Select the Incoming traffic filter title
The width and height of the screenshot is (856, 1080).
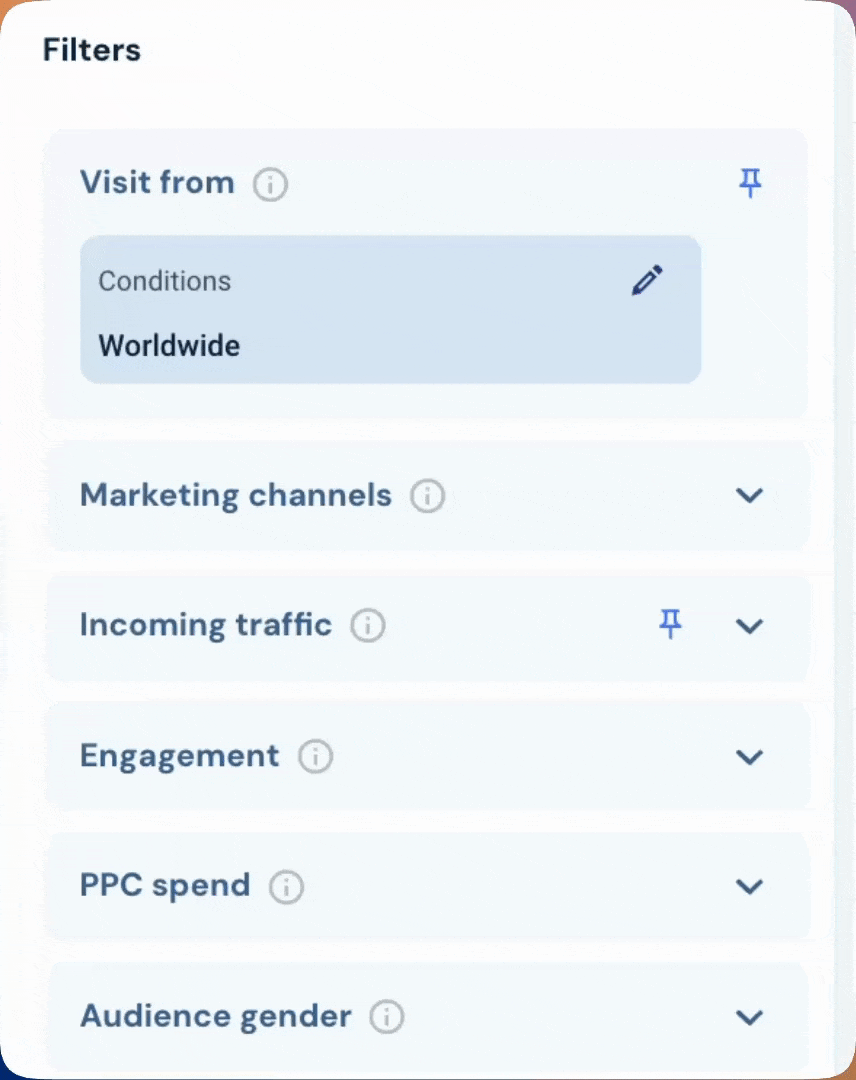coord(206,625)
